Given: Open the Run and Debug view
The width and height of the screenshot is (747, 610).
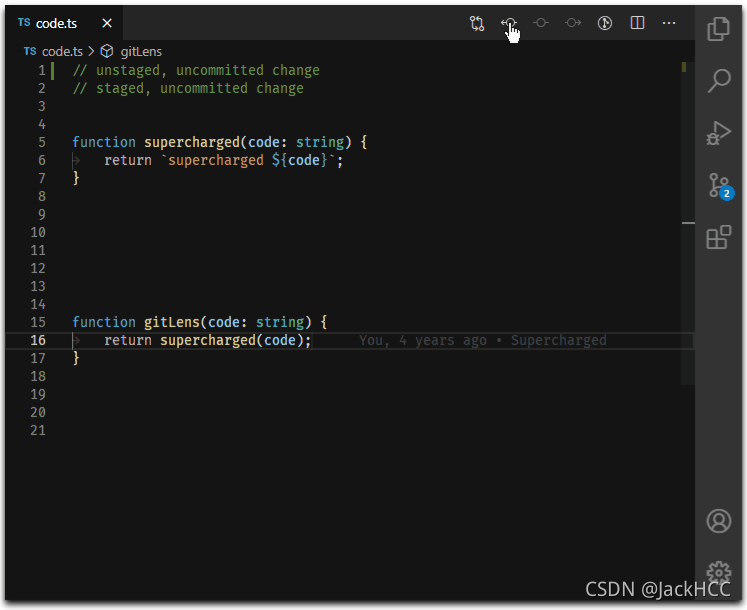Looking at the screenshot, I should pos(718,133).
